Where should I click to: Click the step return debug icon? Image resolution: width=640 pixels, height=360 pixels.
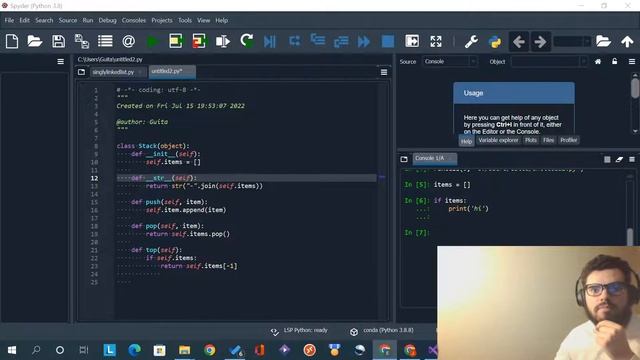coord(341,41)
